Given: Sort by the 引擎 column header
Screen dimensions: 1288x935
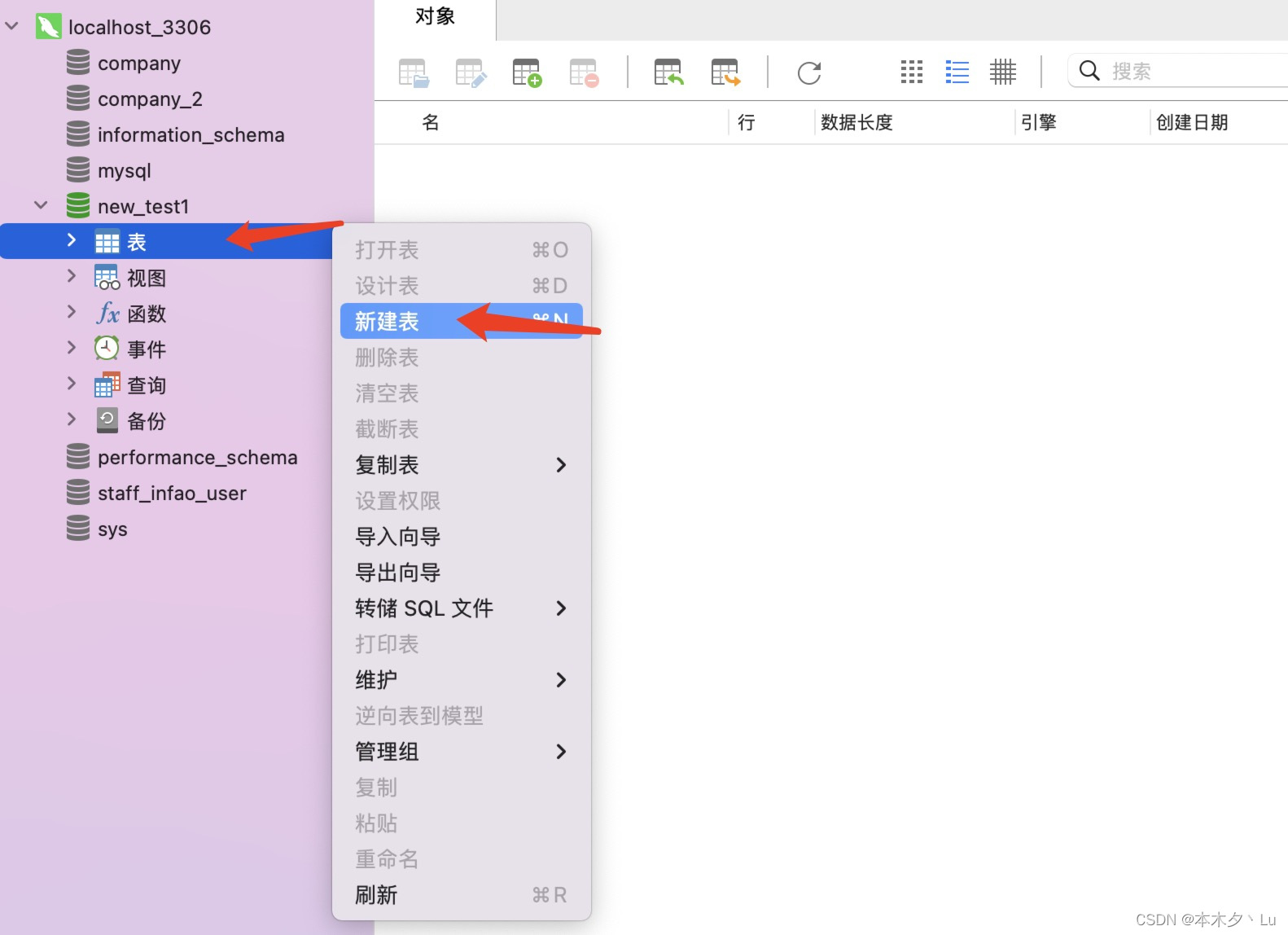Looking at the screenshot, I should coord(1081,122).
